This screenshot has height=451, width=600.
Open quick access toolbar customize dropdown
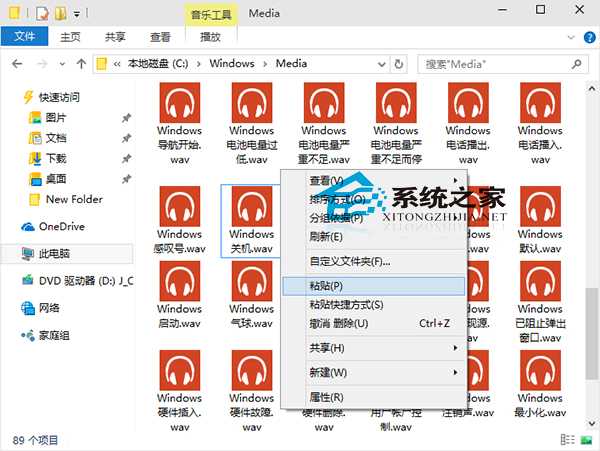pyautogui.click(x=77, y=14)
